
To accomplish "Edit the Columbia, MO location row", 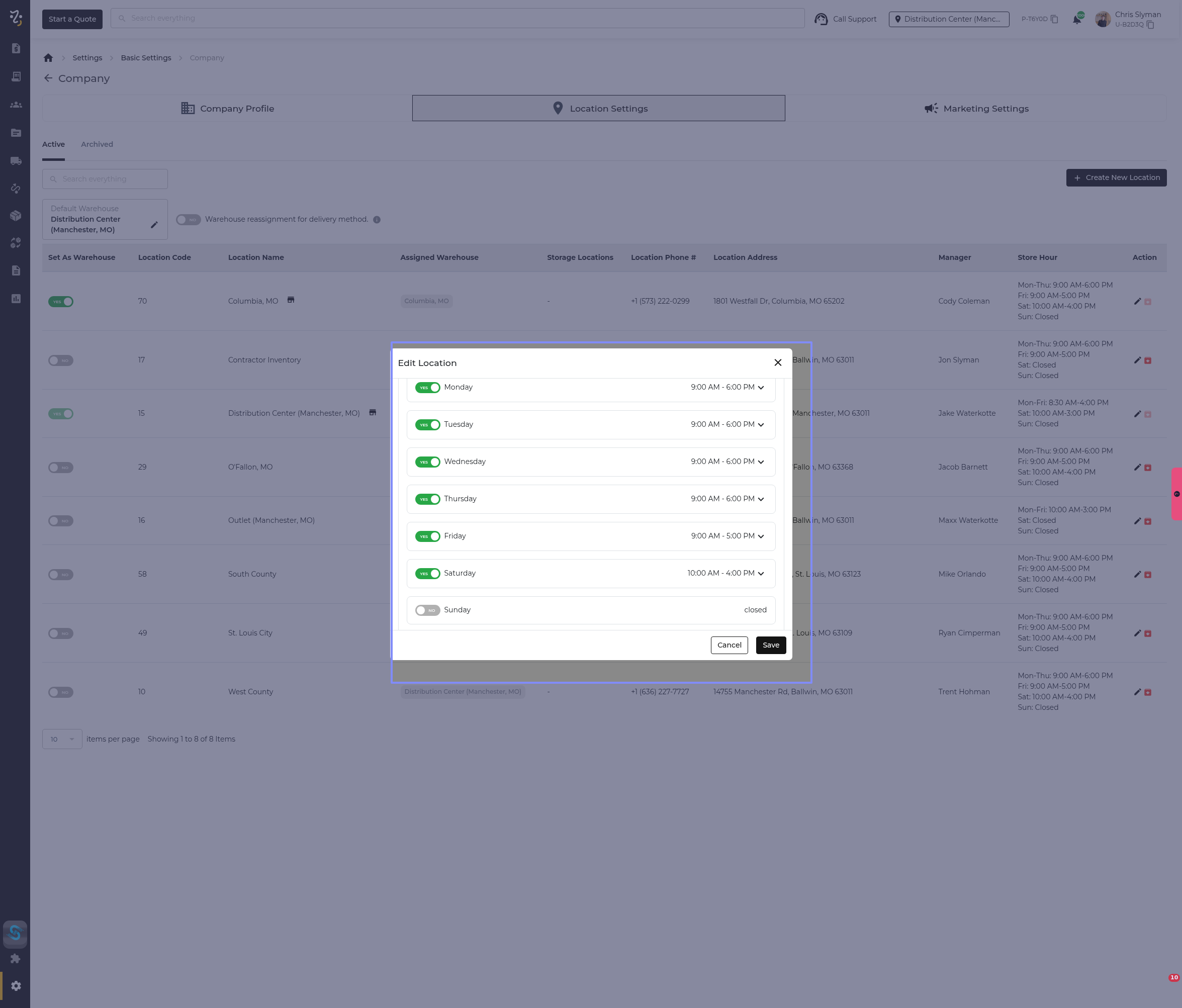I will (1137, 301).
